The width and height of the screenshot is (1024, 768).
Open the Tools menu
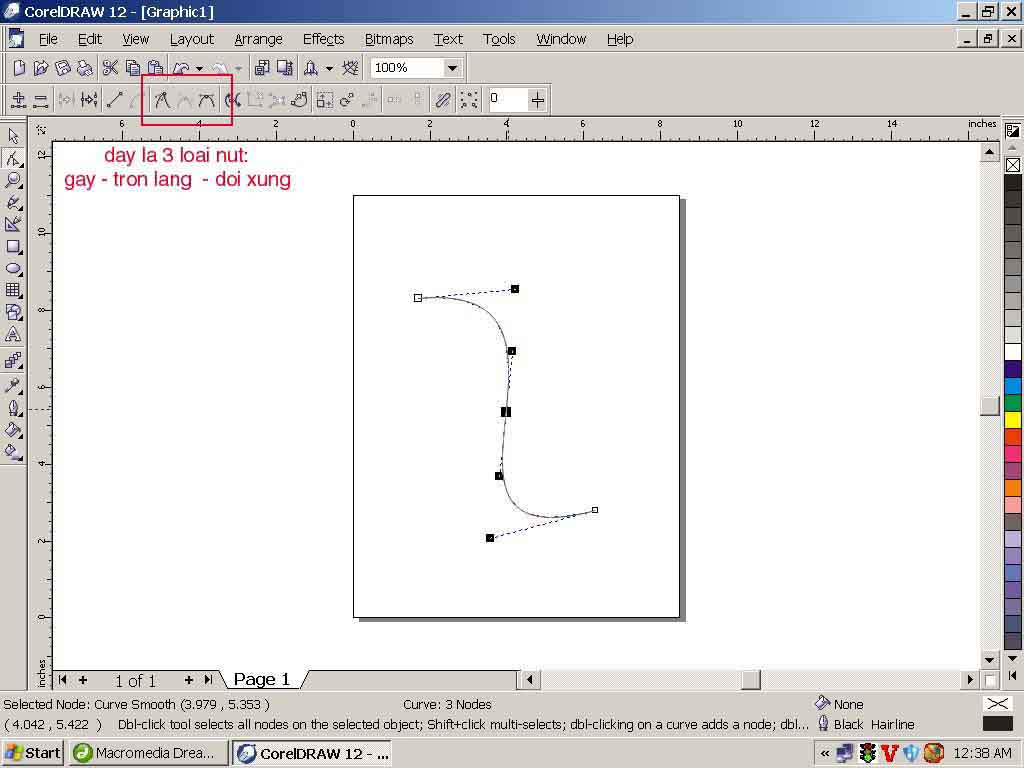tap(500, 39)
